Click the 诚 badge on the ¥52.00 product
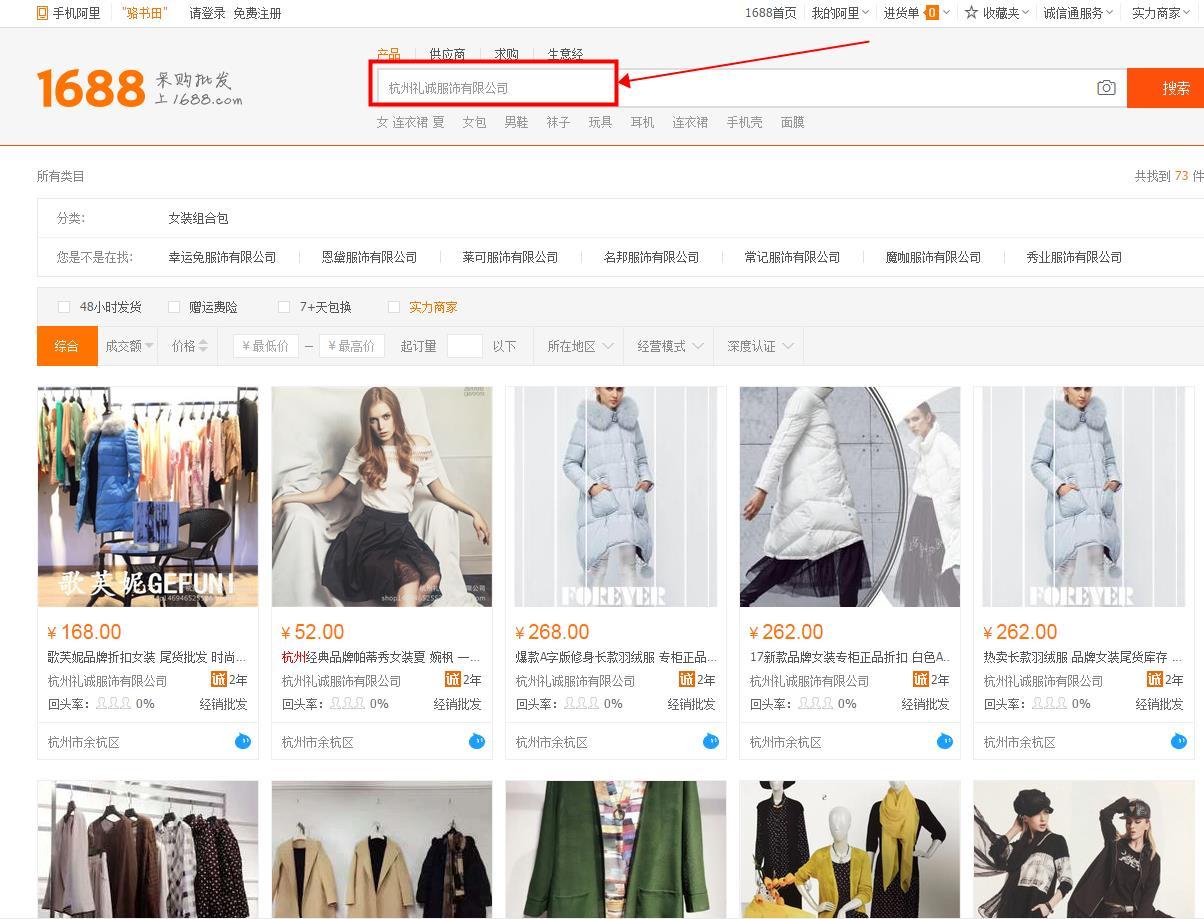1204x919 pixels. click(452, 679)
